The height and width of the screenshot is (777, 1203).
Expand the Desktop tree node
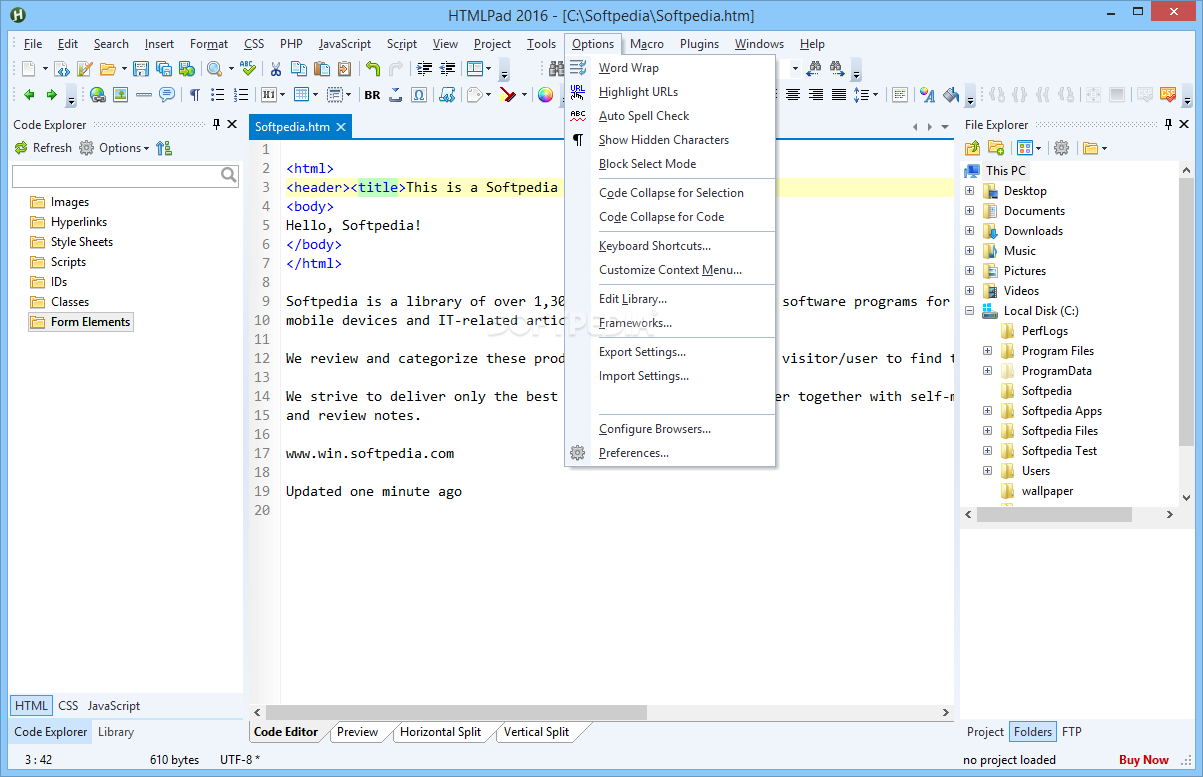[969, 191]
